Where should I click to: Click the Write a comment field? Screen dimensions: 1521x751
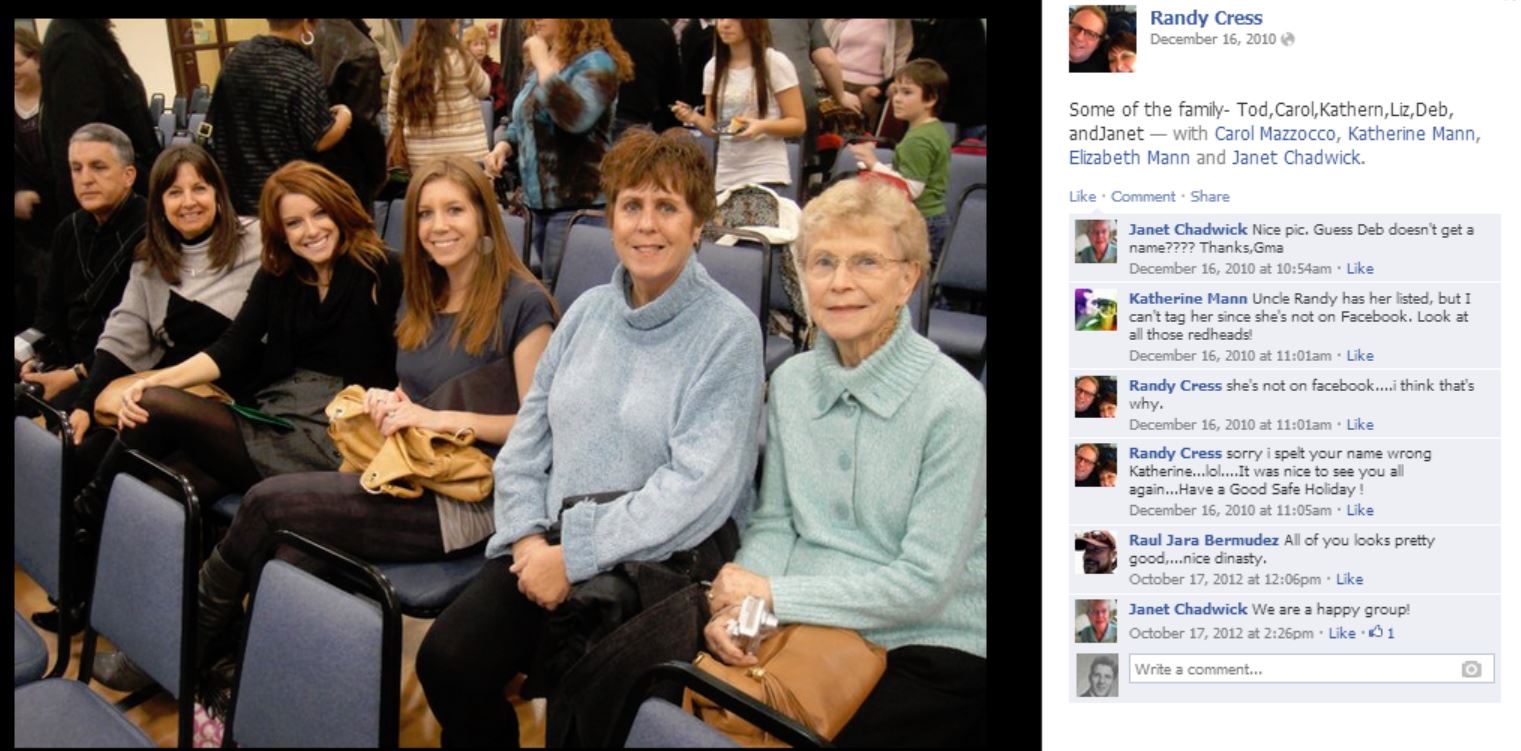[x=1311, y=669]
